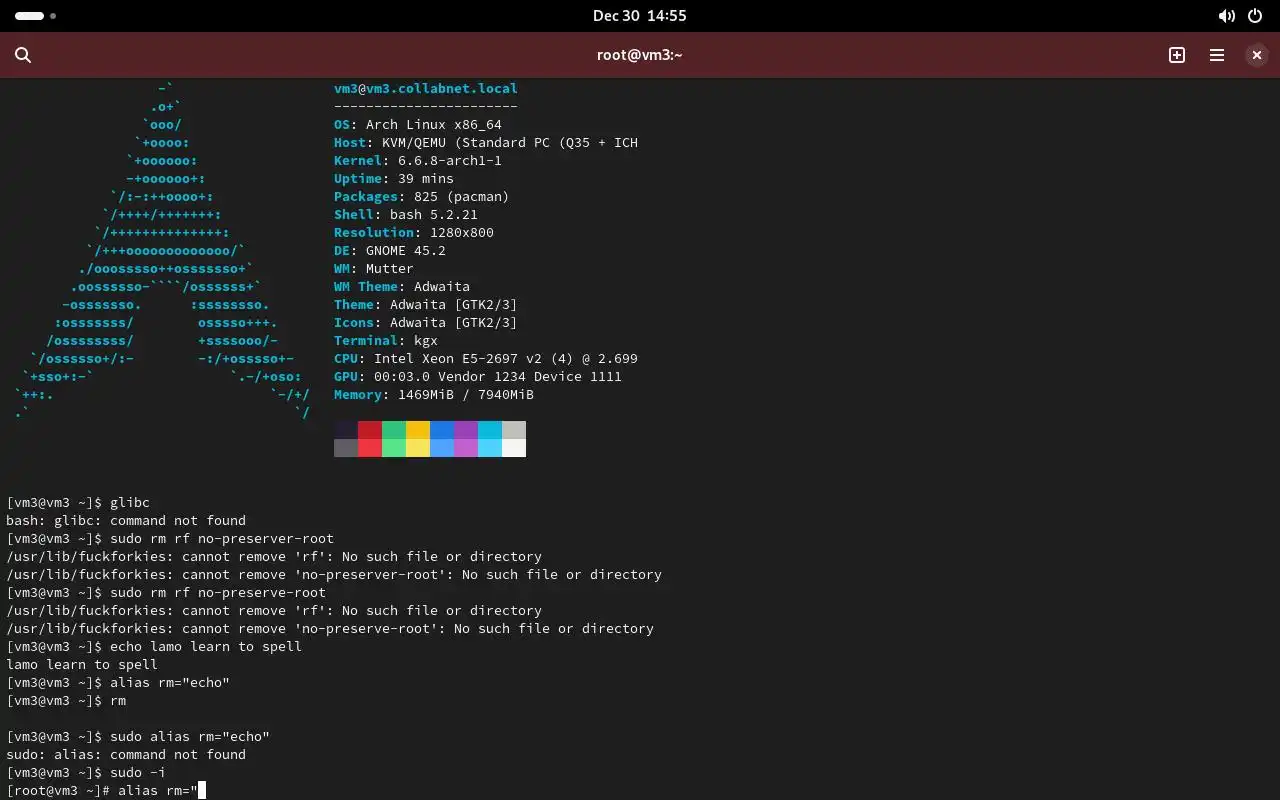Open a new terminal tab
The width and height of the screenshot is (1280, 800).
(x=1177, y=55)
